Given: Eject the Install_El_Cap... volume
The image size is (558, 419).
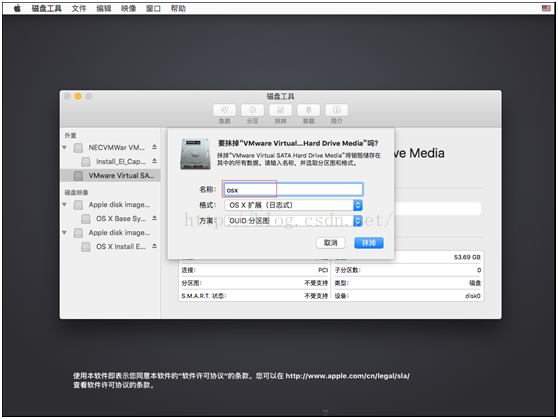Looking at the screenshot, I should point(154,161).
